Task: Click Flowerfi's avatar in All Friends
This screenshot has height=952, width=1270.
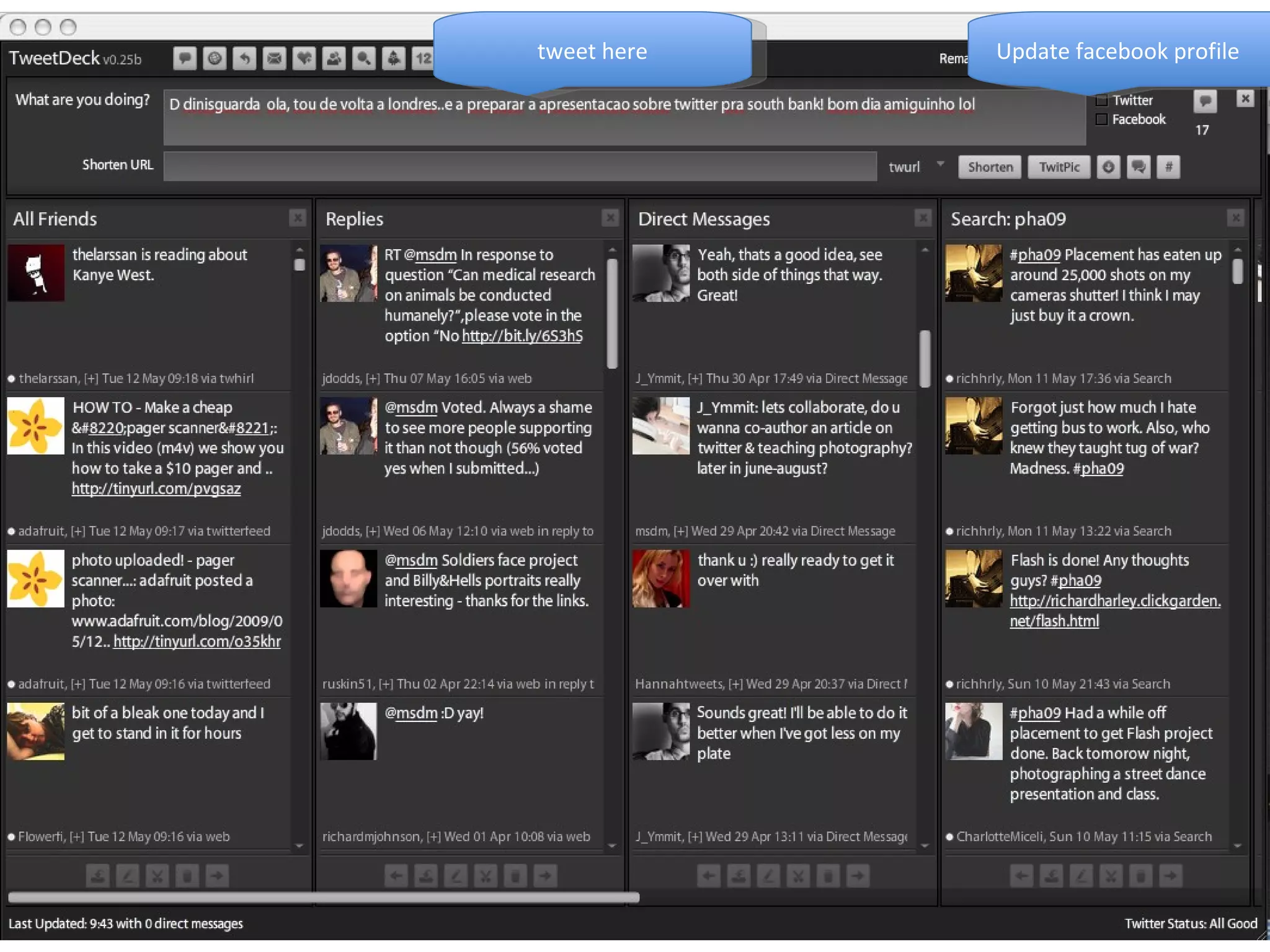Action: [36, 731]
